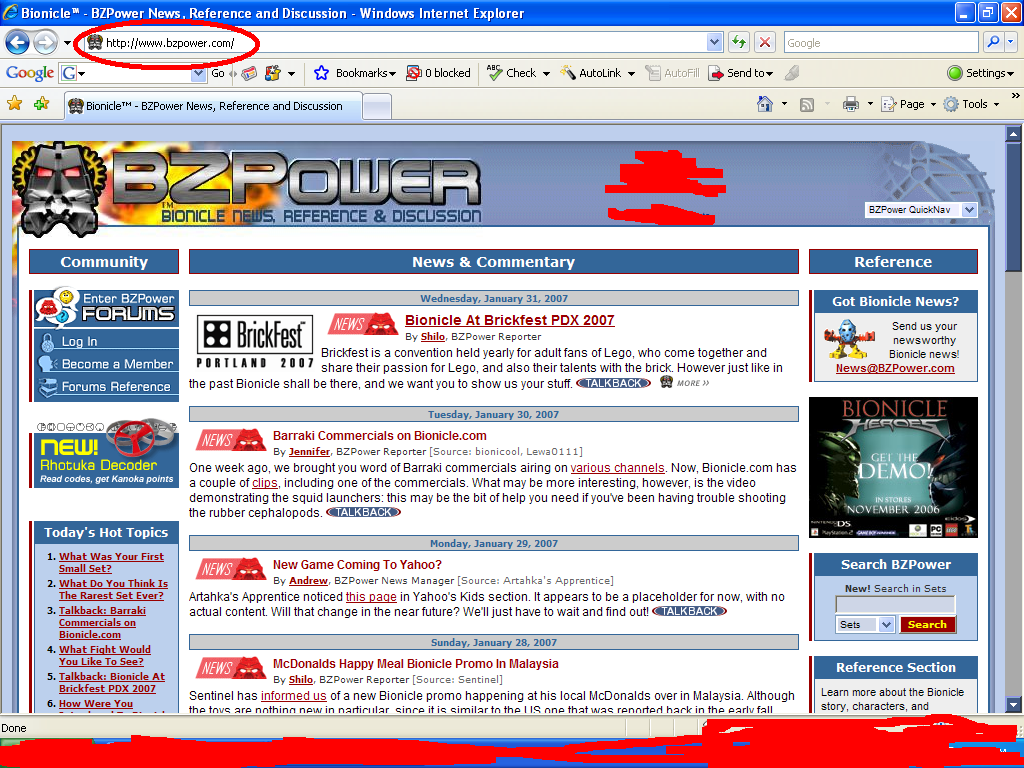Click author link Jennifer
Viewport: 1024px width, 768px height.
[310, 451]
